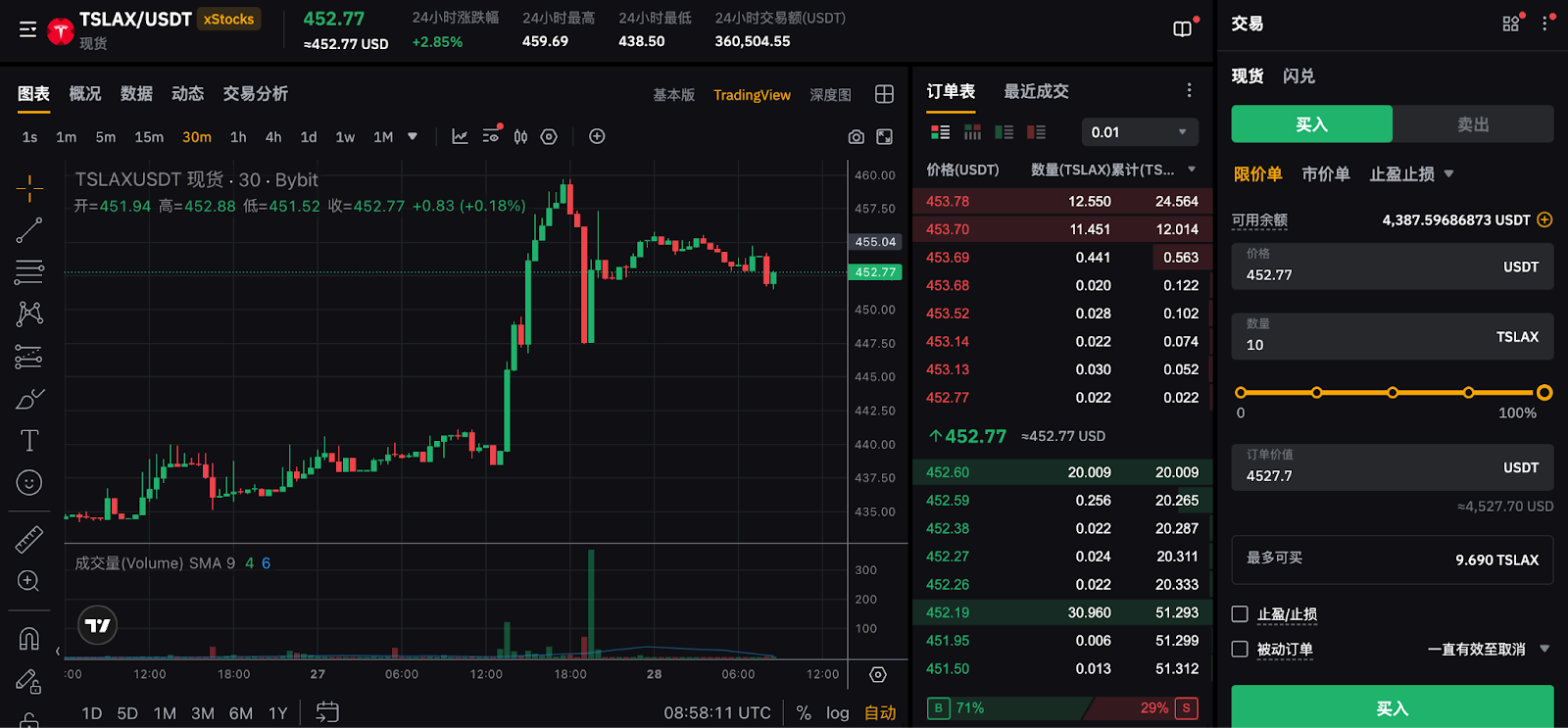Screen dimensions: 1568x728
Task: Open the trading panel layout widgets icon
Action: pos(1512,23)
